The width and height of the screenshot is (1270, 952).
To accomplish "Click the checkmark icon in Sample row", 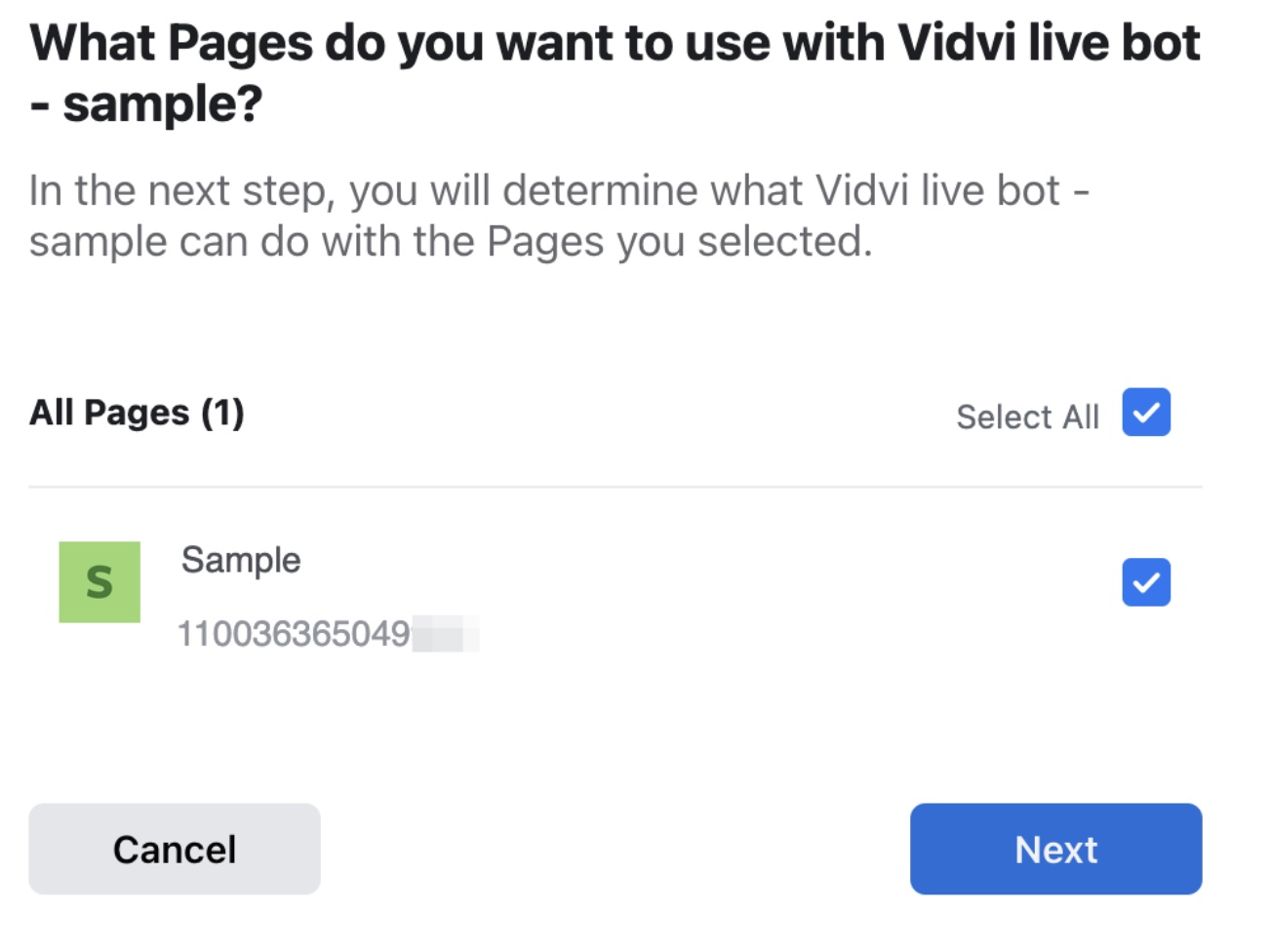I will [1146, 582].
